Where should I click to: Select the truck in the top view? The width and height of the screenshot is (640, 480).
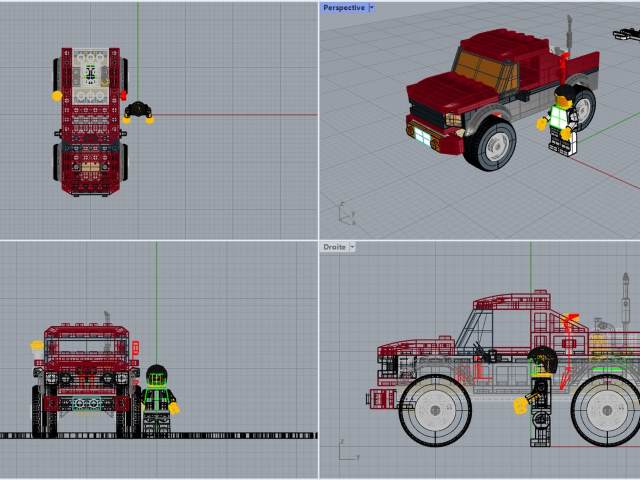click(x=91, y=122)
